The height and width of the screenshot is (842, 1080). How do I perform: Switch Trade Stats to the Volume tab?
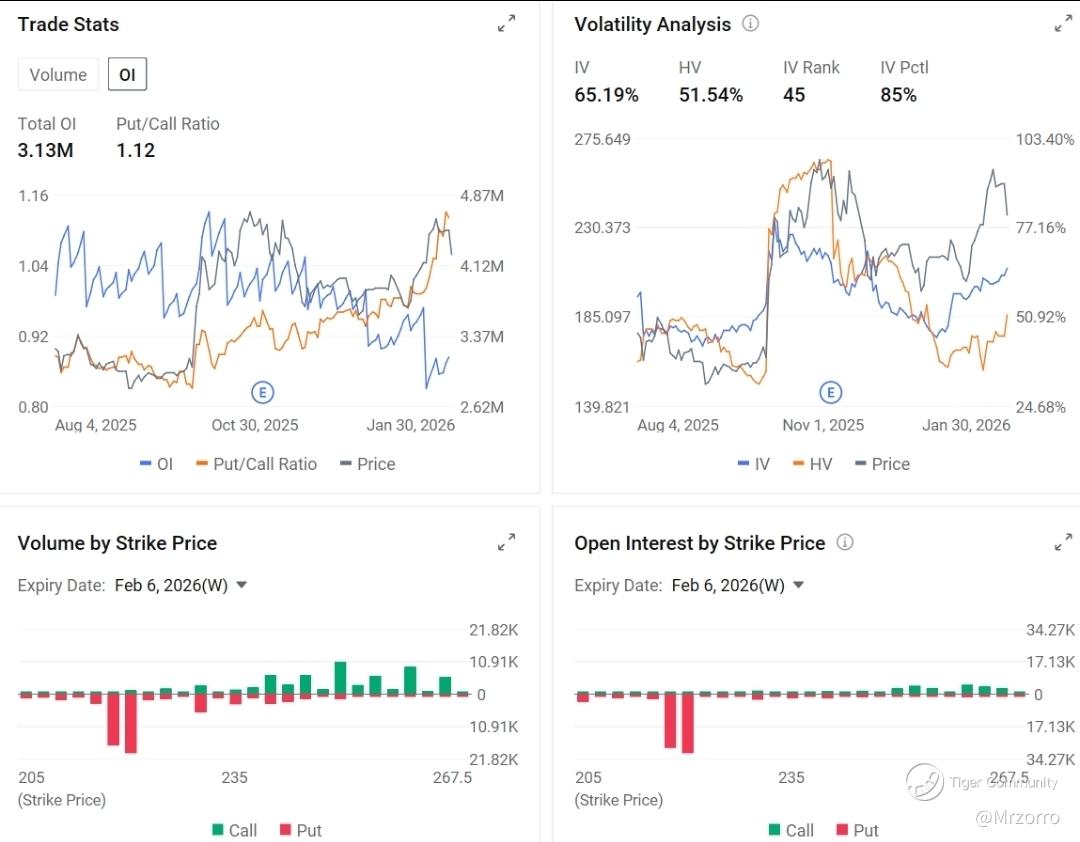pos(58,75)
